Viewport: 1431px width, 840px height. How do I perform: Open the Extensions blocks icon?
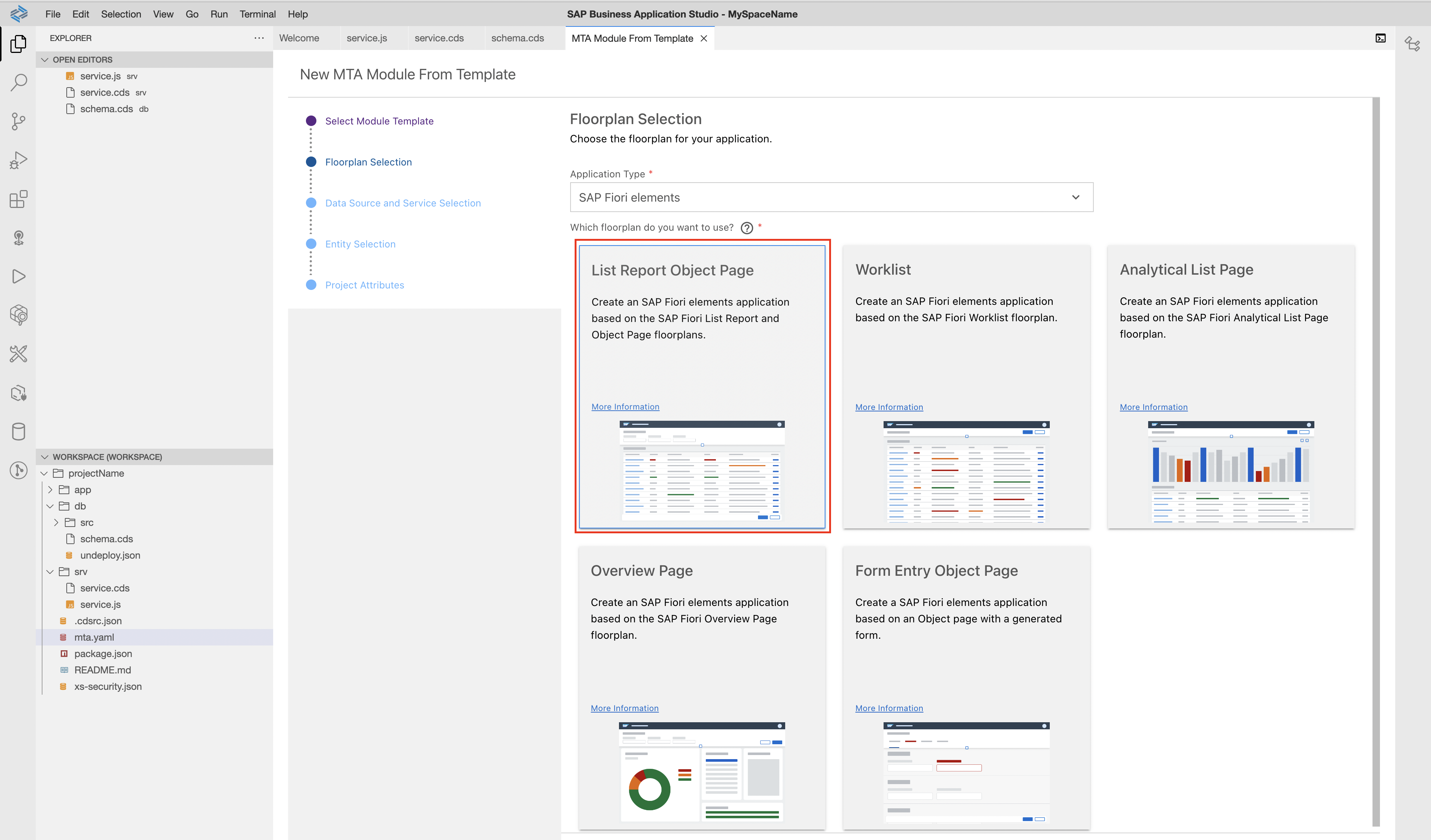[18, 199]
